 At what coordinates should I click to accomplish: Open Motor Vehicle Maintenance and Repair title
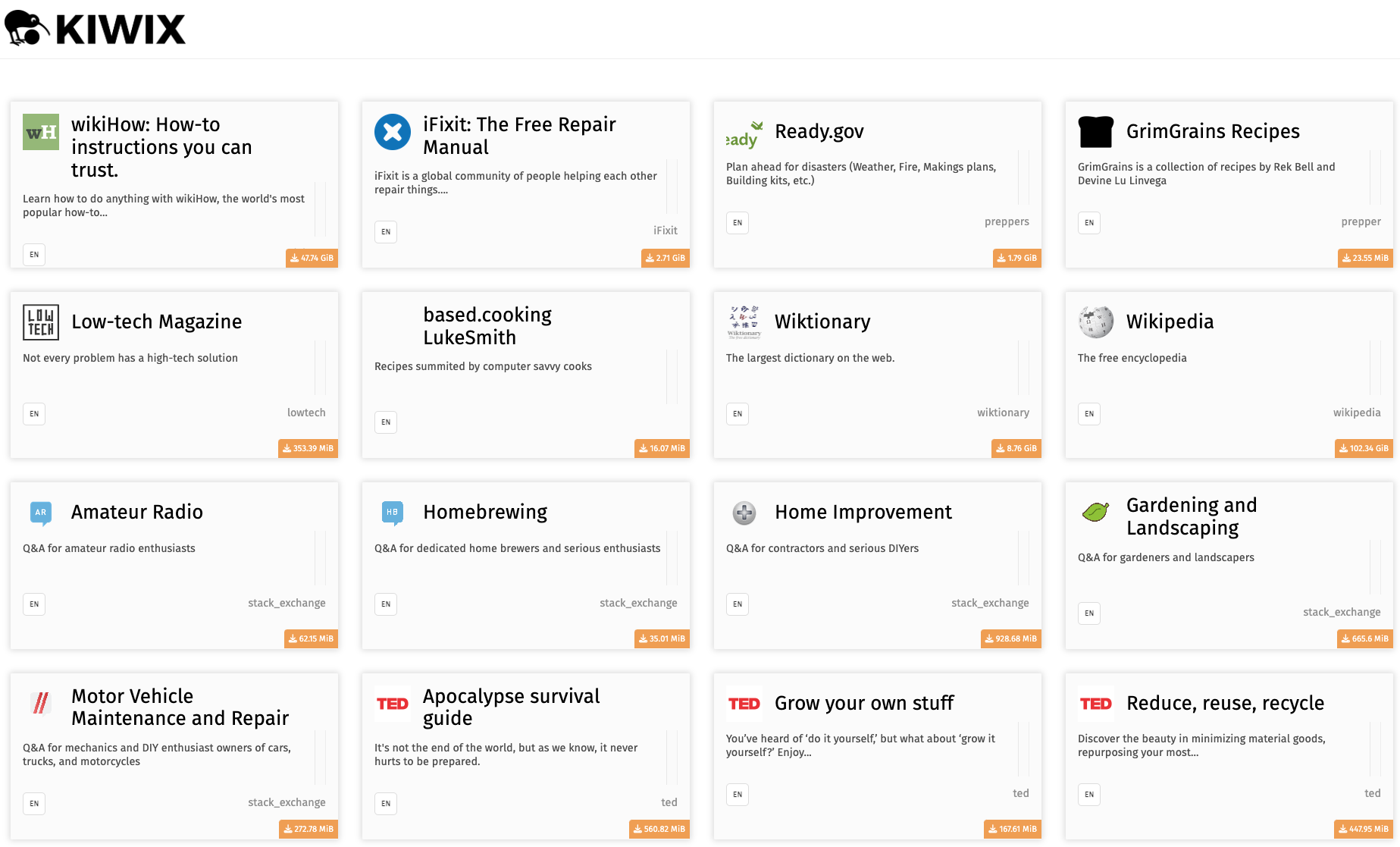coord(180,707)
